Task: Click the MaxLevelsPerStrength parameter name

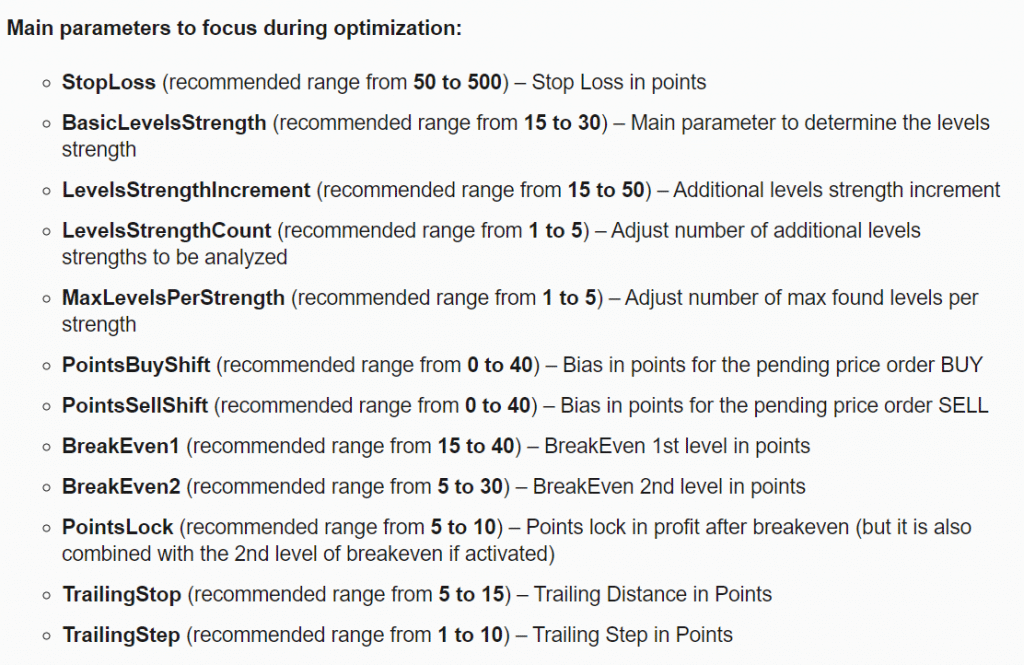Action: [173, 298]
